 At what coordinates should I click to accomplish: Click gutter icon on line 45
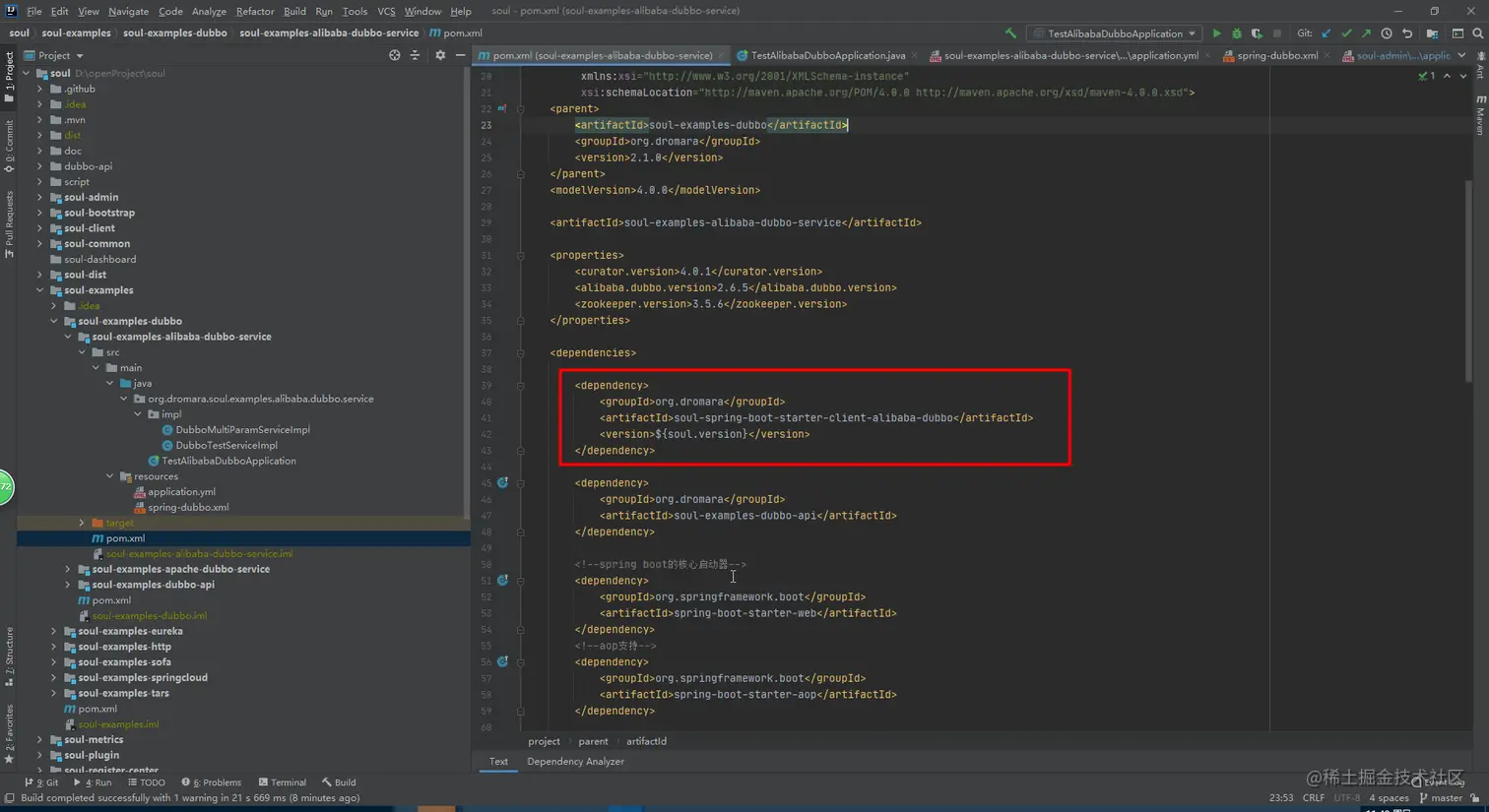click(502, 483)
